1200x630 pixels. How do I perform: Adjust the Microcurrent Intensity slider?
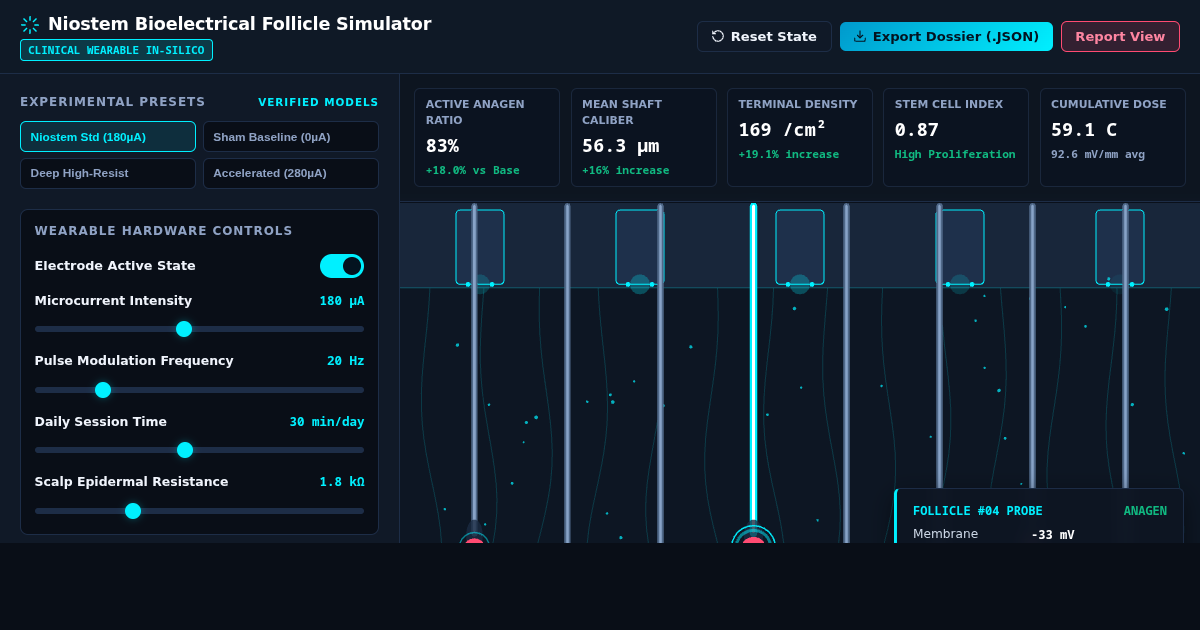point(199,329)
